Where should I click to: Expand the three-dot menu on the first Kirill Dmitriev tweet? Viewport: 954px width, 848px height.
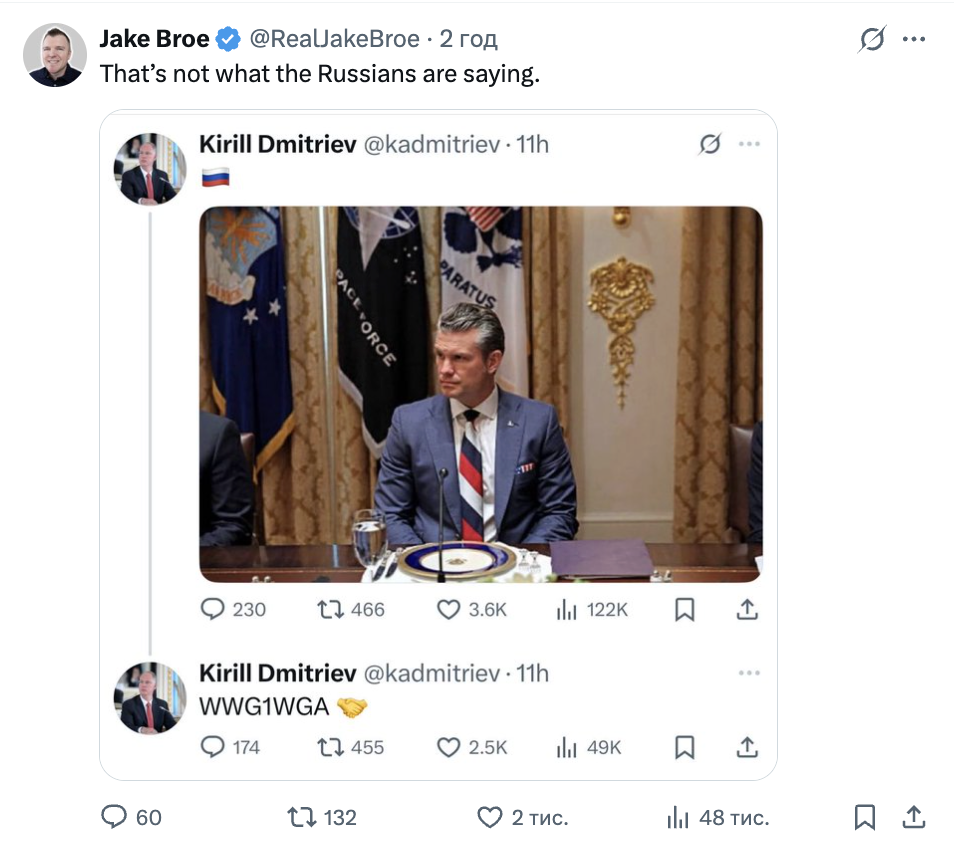coord(749,145)
